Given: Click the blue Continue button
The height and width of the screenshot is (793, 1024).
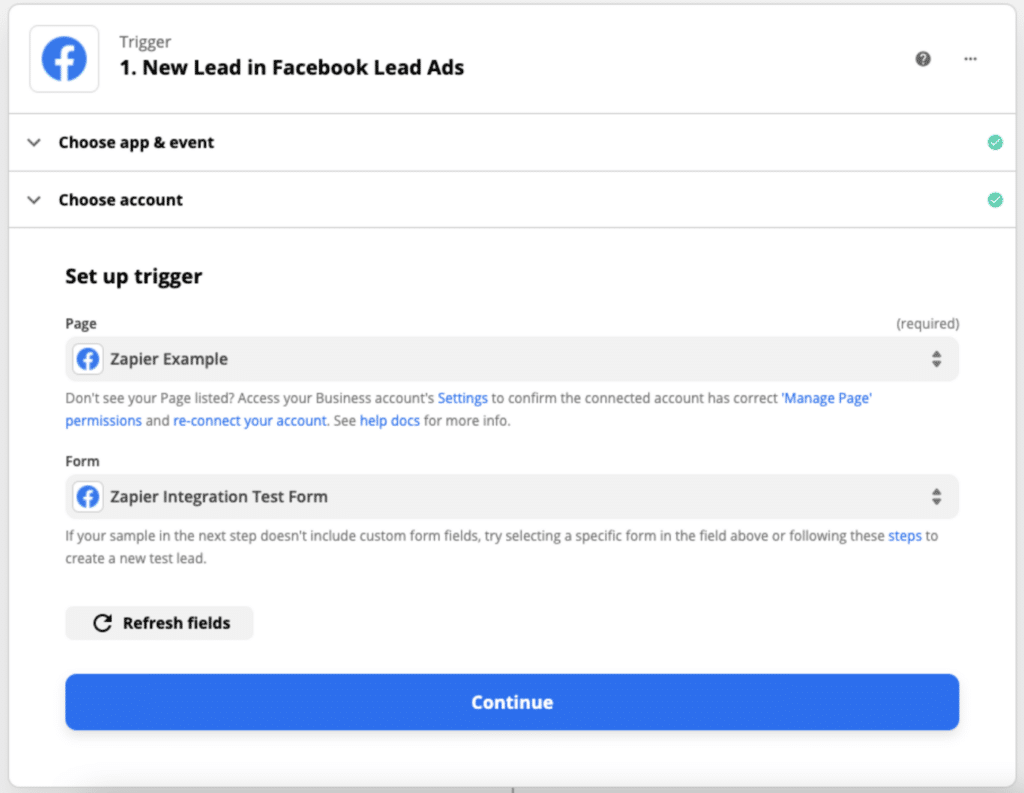Looking at the screenshot, I should 512,702.
